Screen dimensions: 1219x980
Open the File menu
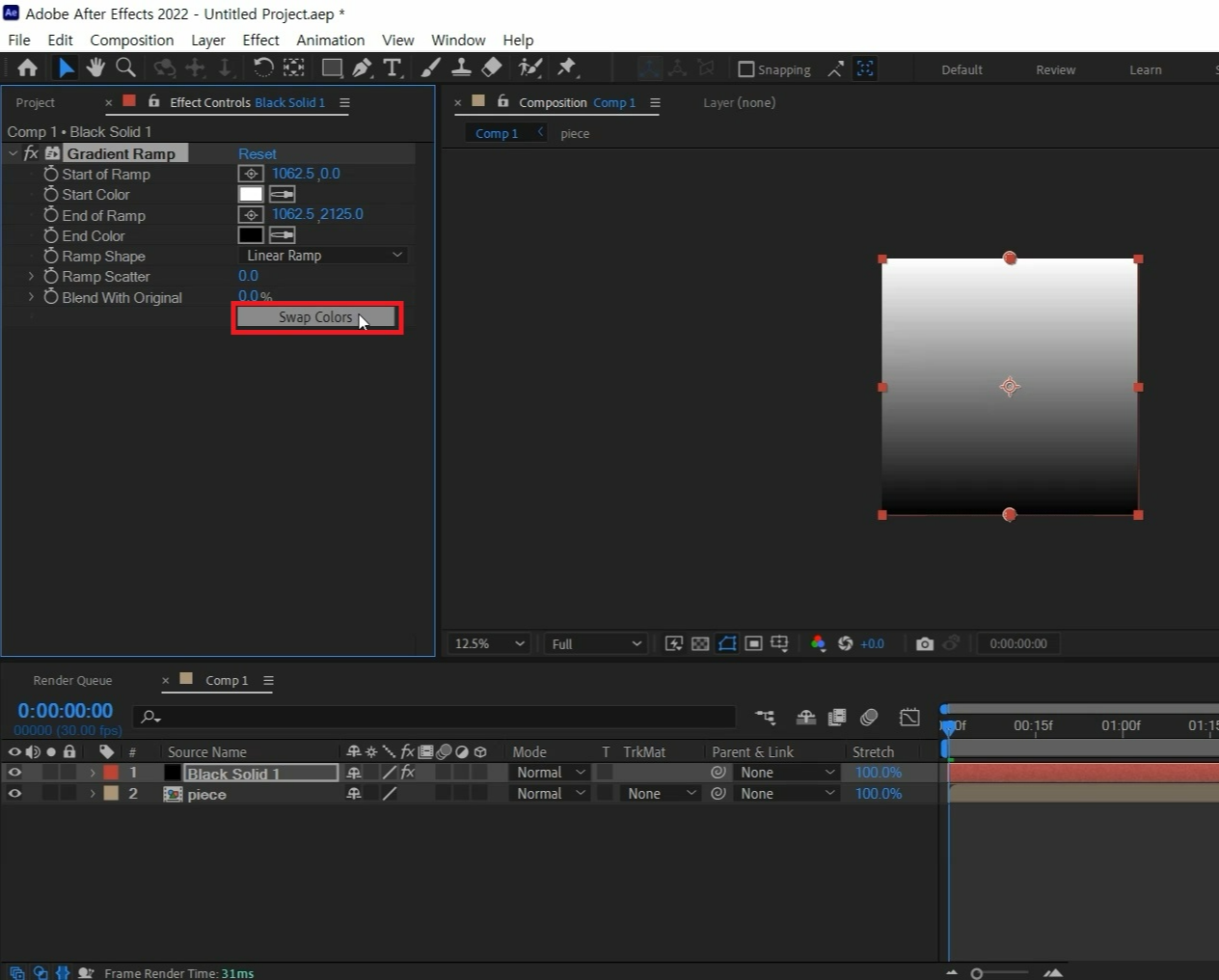click(x=19, y=40)
